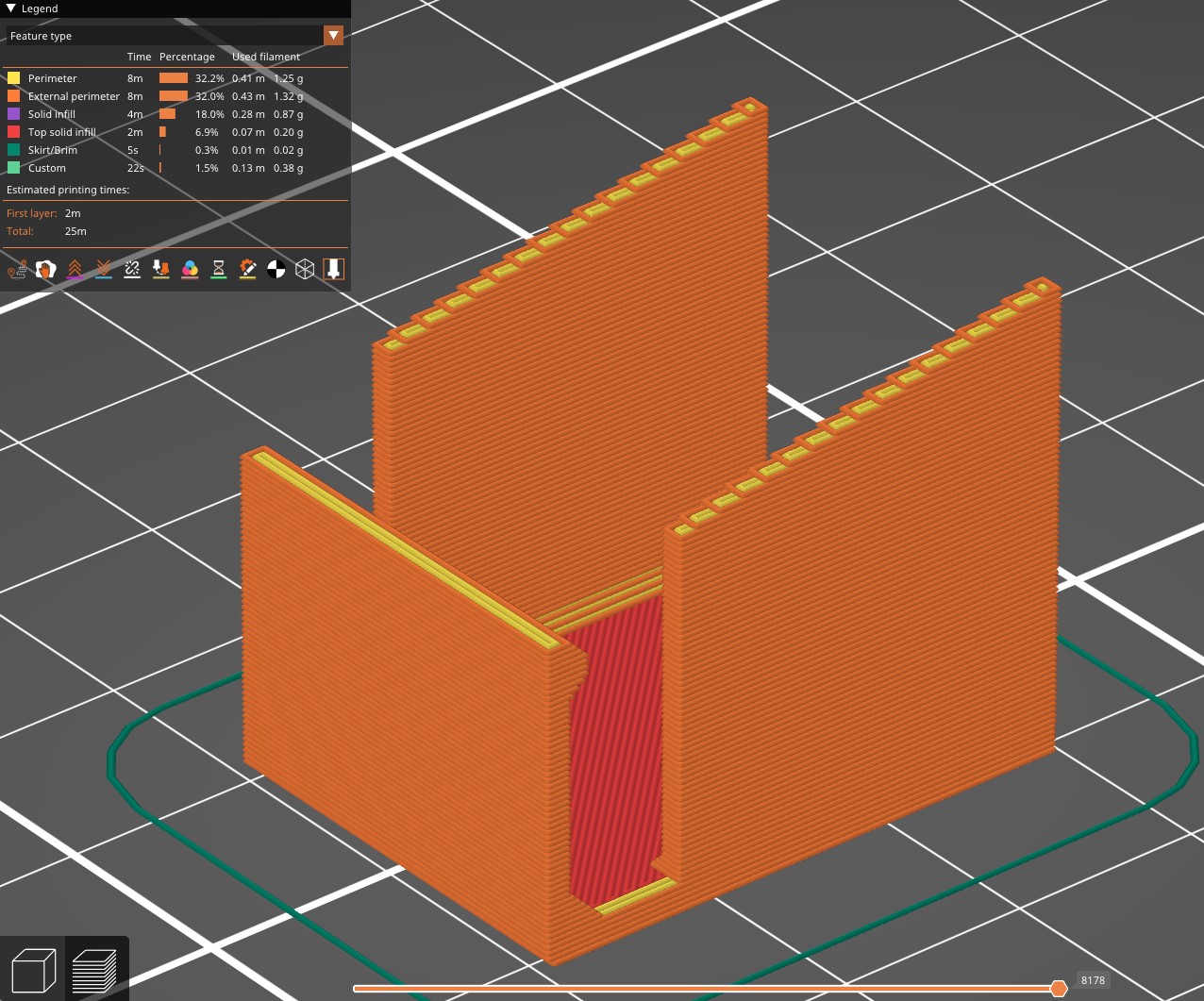Toggle retractions up-arrows icon

[x=75, y=270]
